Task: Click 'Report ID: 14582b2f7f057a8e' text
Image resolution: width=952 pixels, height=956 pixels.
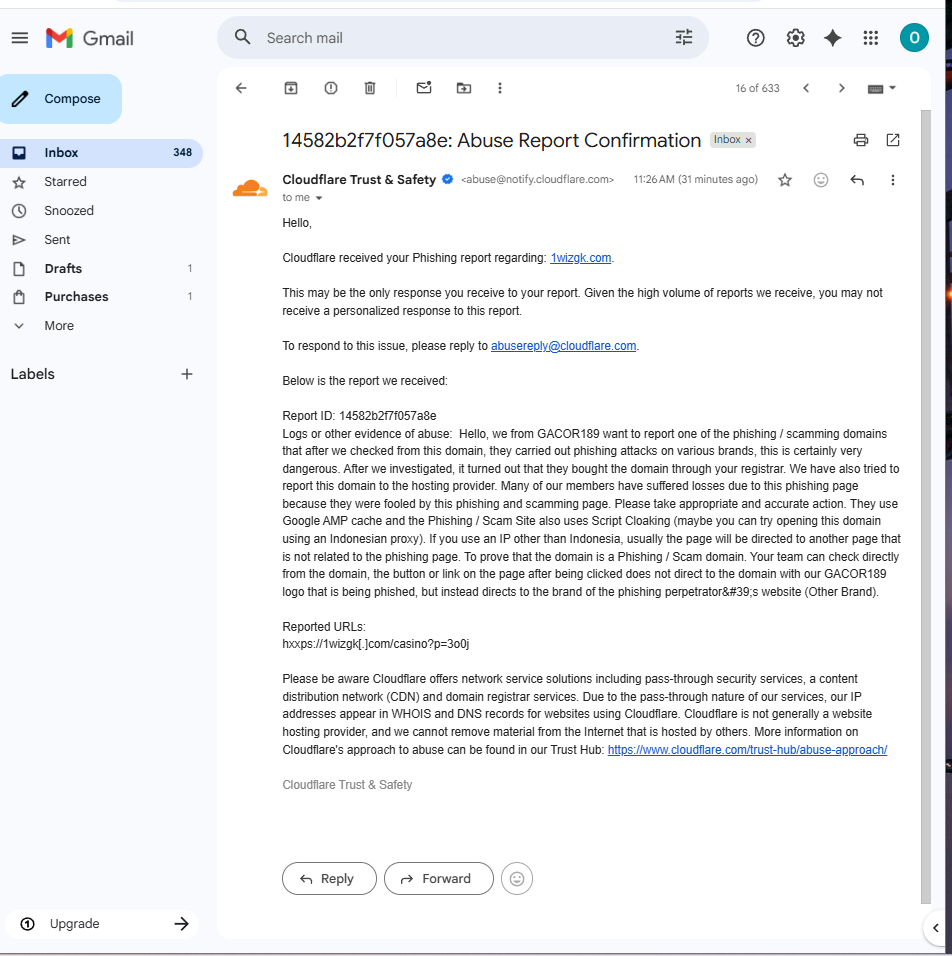Action: 359,416
